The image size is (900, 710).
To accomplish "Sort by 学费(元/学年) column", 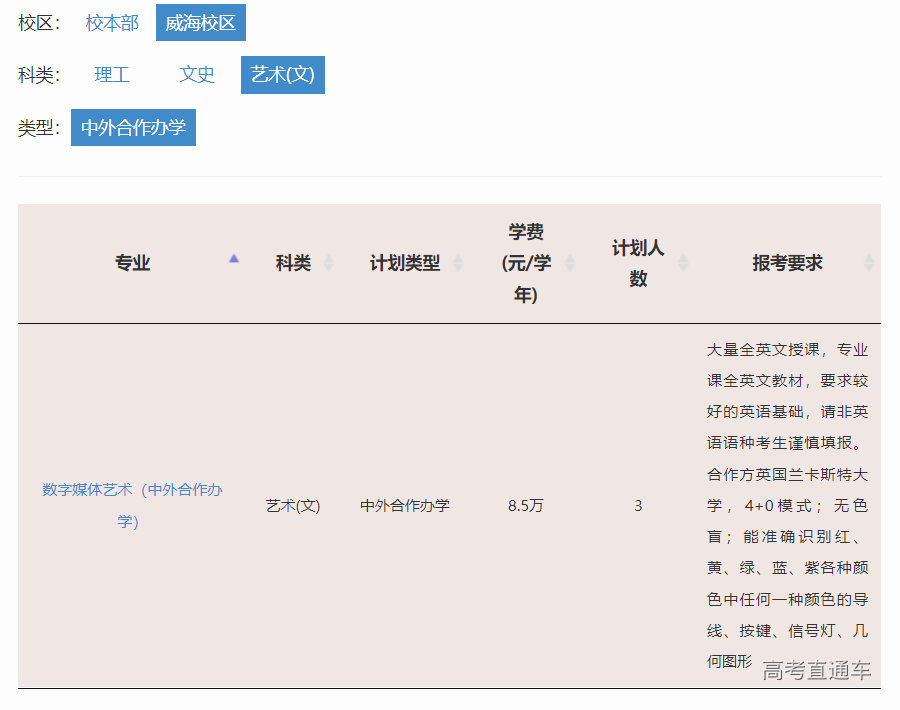I will [570, 263].
